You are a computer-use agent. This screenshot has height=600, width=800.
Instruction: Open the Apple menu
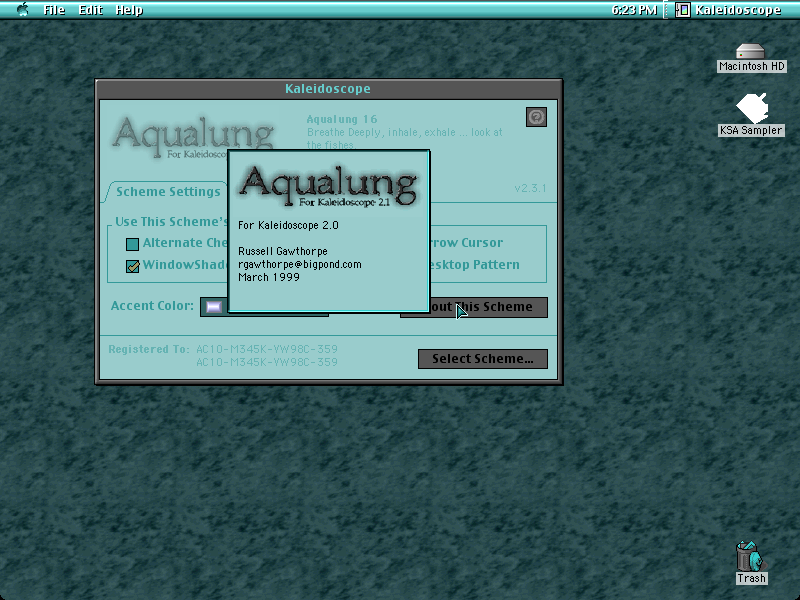pyautogui.click(x=22, y=10)
